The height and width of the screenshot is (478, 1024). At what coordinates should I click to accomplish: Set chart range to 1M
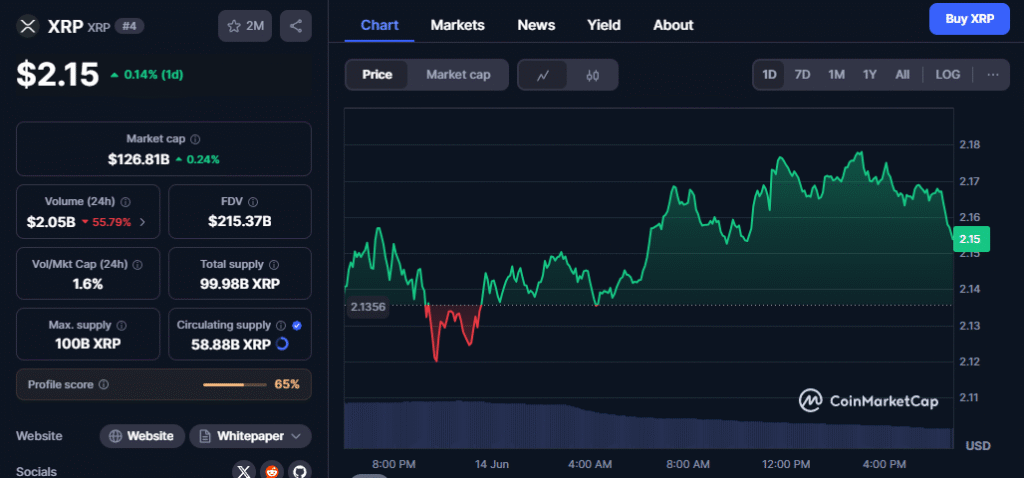[836, 74]
